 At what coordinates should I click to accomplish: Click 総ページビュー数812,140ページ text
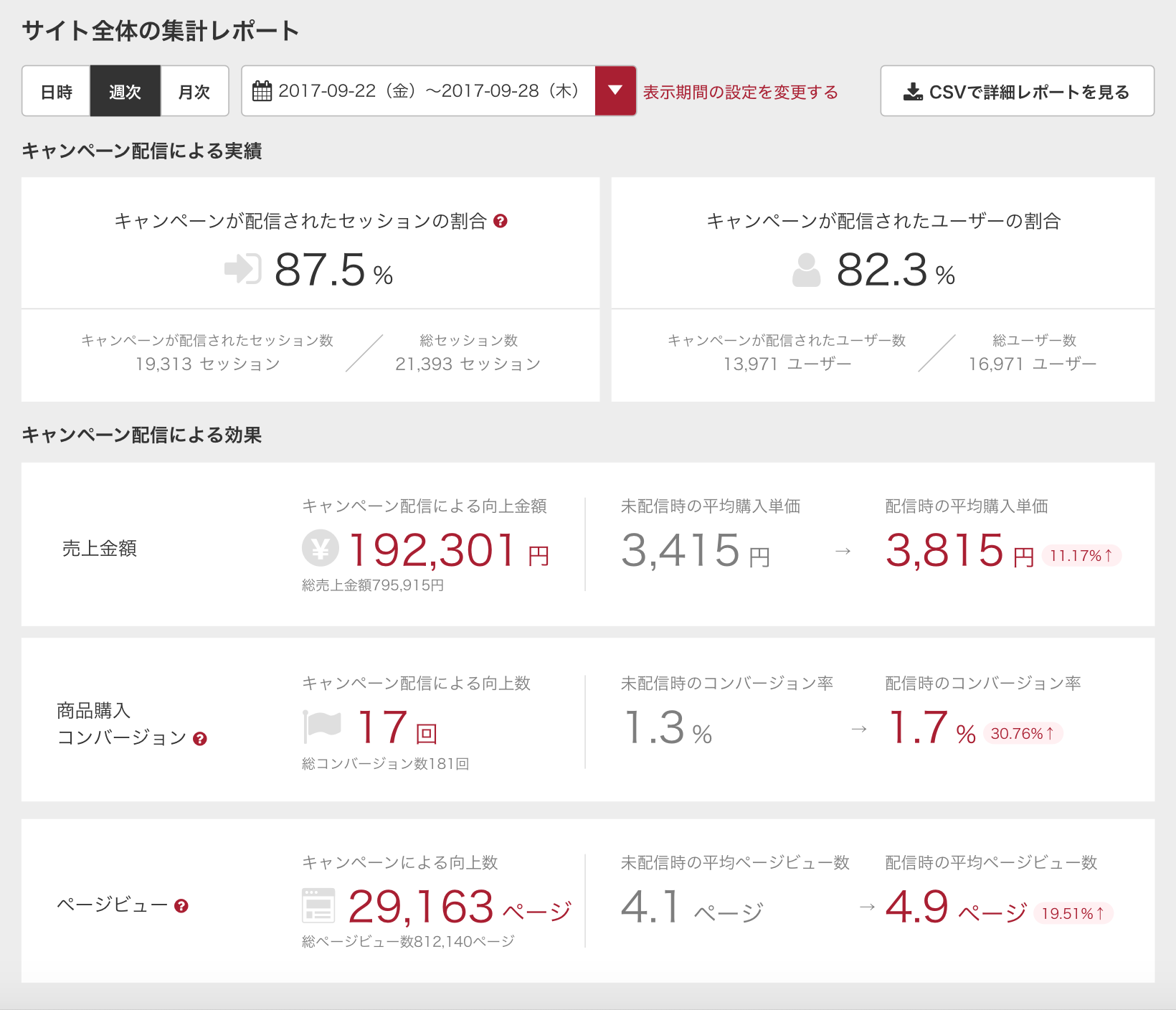tap(409, 941)
